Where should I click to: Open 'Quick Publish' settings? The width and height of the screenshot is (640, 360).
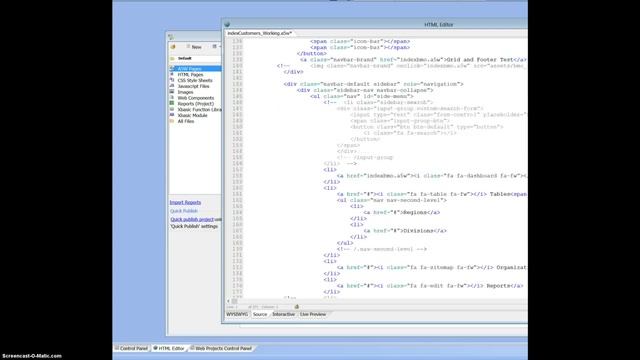tap(194, 226)
